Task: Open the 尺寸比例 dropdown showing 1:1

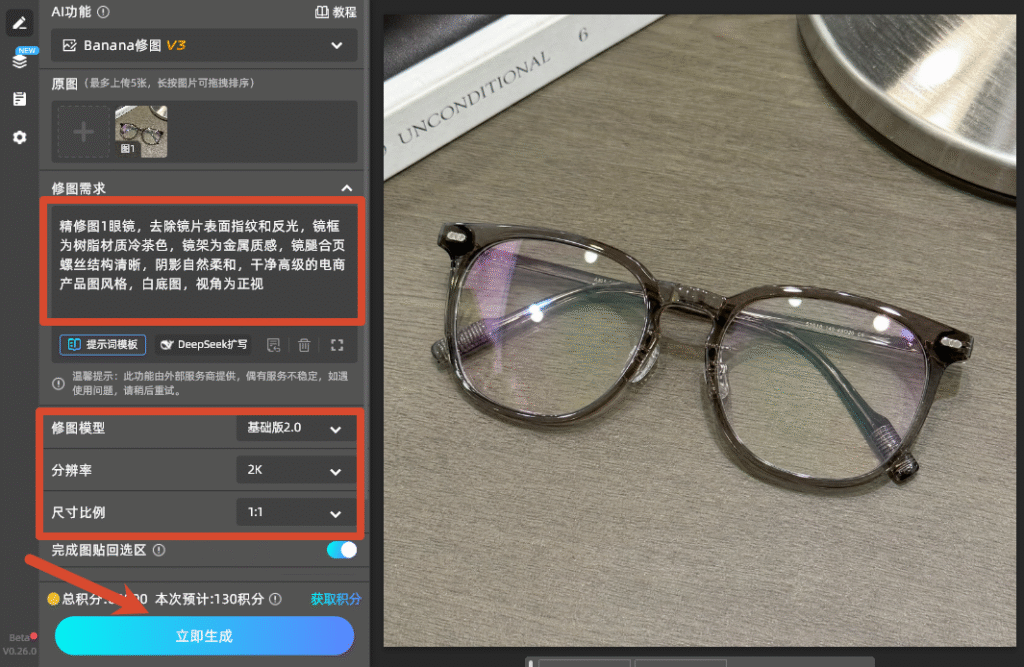Action: pyautogui.click(x=296, y=513)
